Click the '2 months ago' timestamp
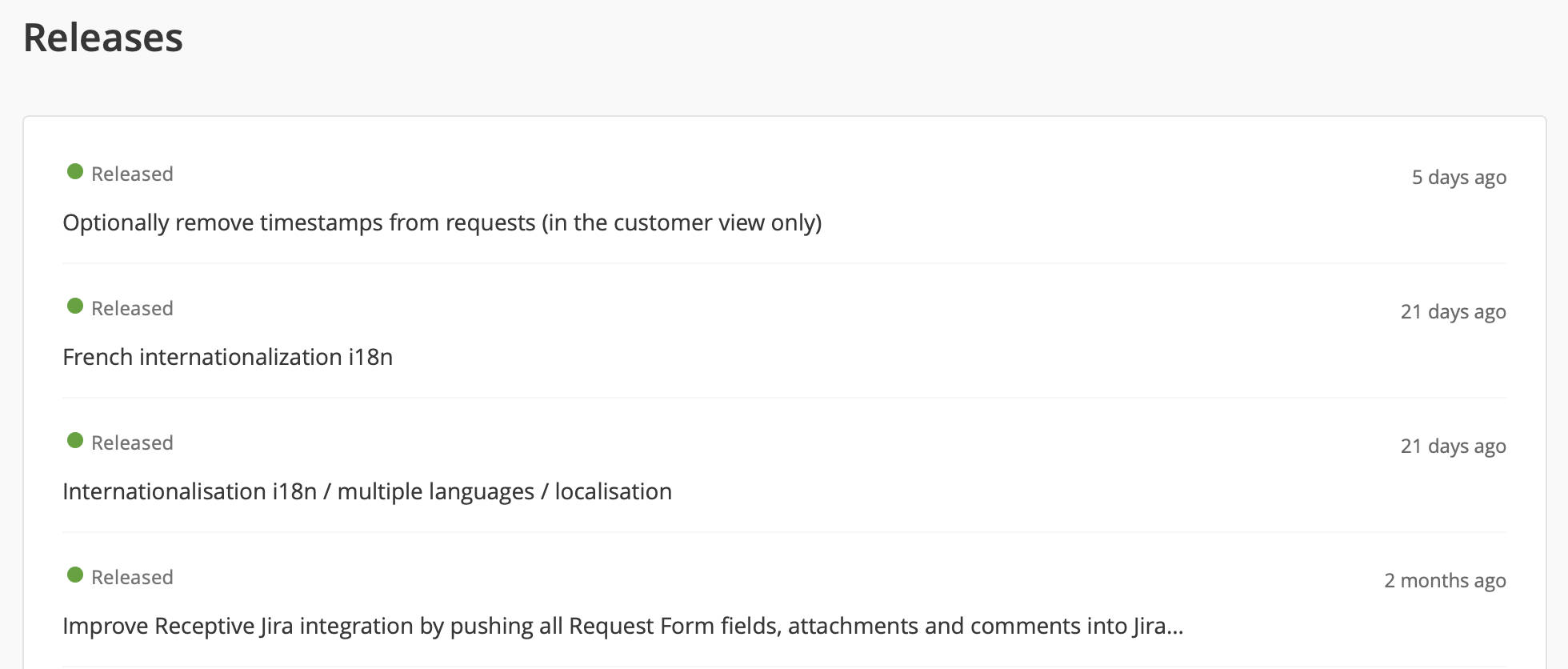Viewport: 1568px width, 669px height. tap(1445, 581)
